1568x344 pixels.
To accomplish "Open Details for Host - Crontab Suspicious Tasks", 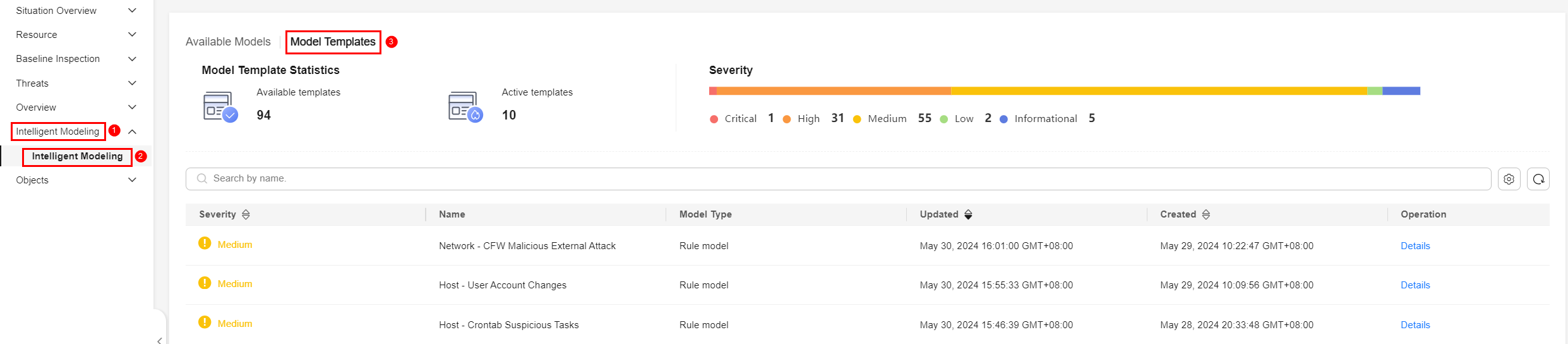I will click(x=1415, y=325).
